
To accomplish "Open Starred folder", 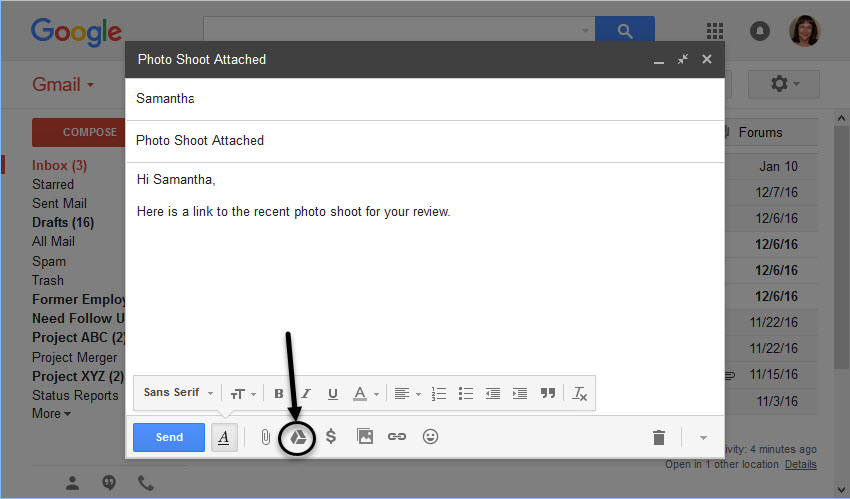I will [x=53, y=184].
